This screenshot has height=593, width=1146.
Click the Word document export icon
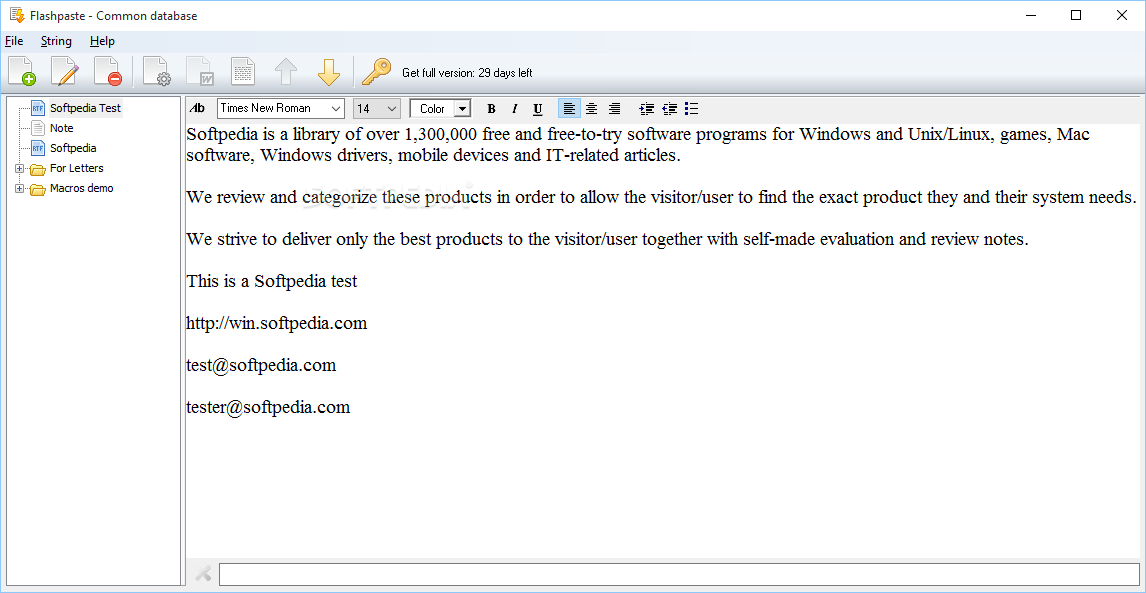(x=200, y=72)
